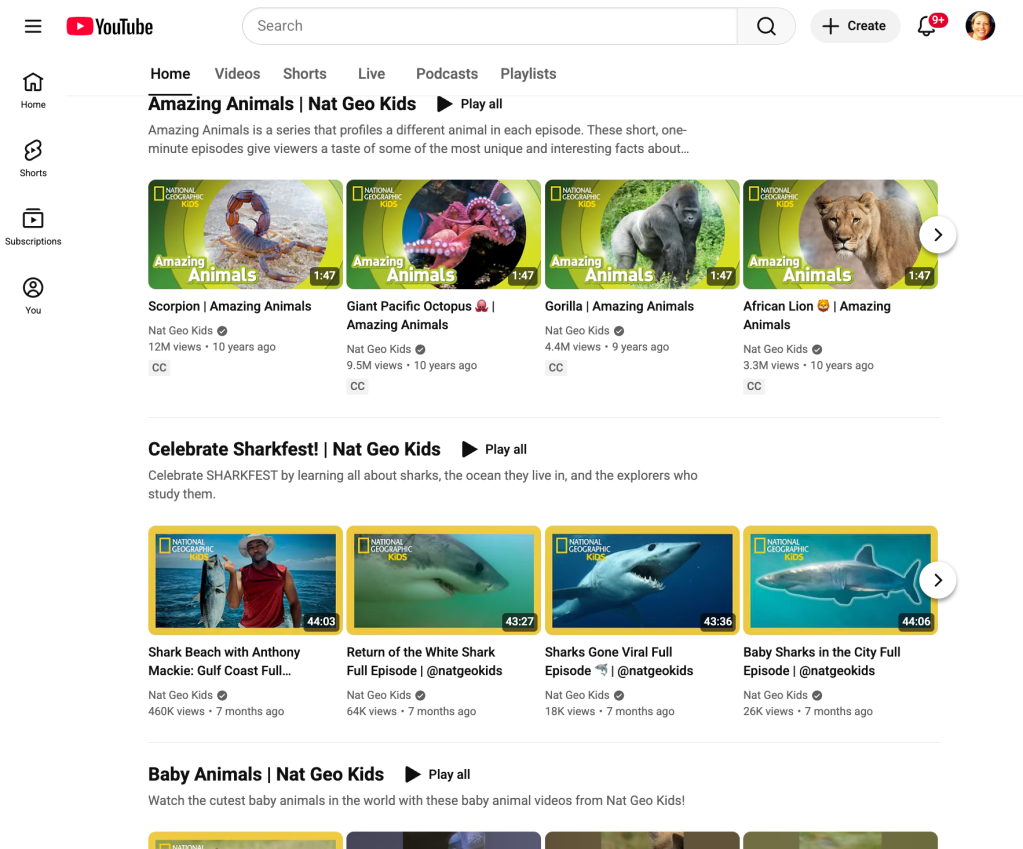Play all Baby Animals videos
Viewport: 1023px width, 849px height.
coord(438,775)
